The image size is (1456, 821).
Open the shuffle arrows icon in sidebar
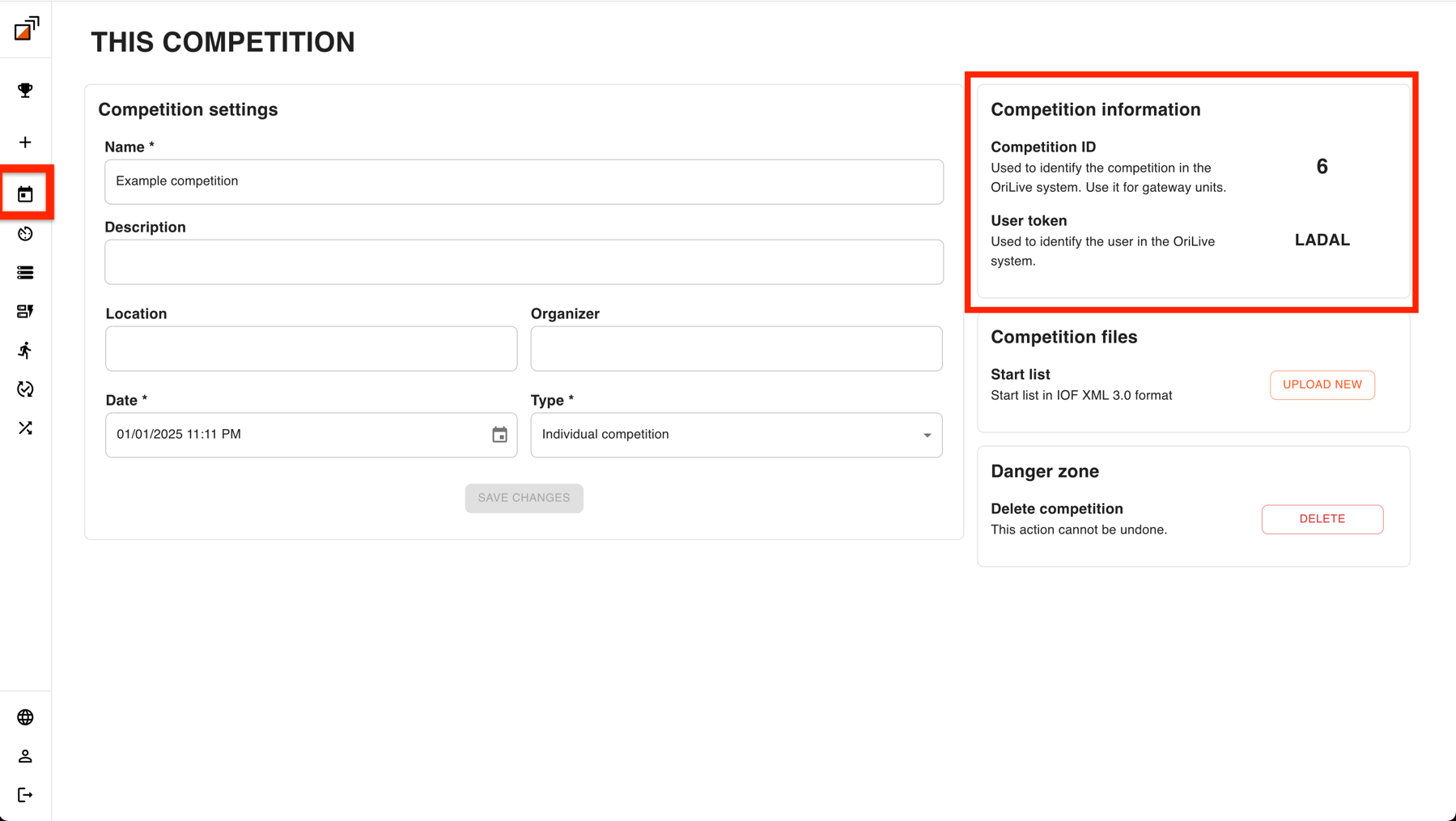(x=25, y=428)
